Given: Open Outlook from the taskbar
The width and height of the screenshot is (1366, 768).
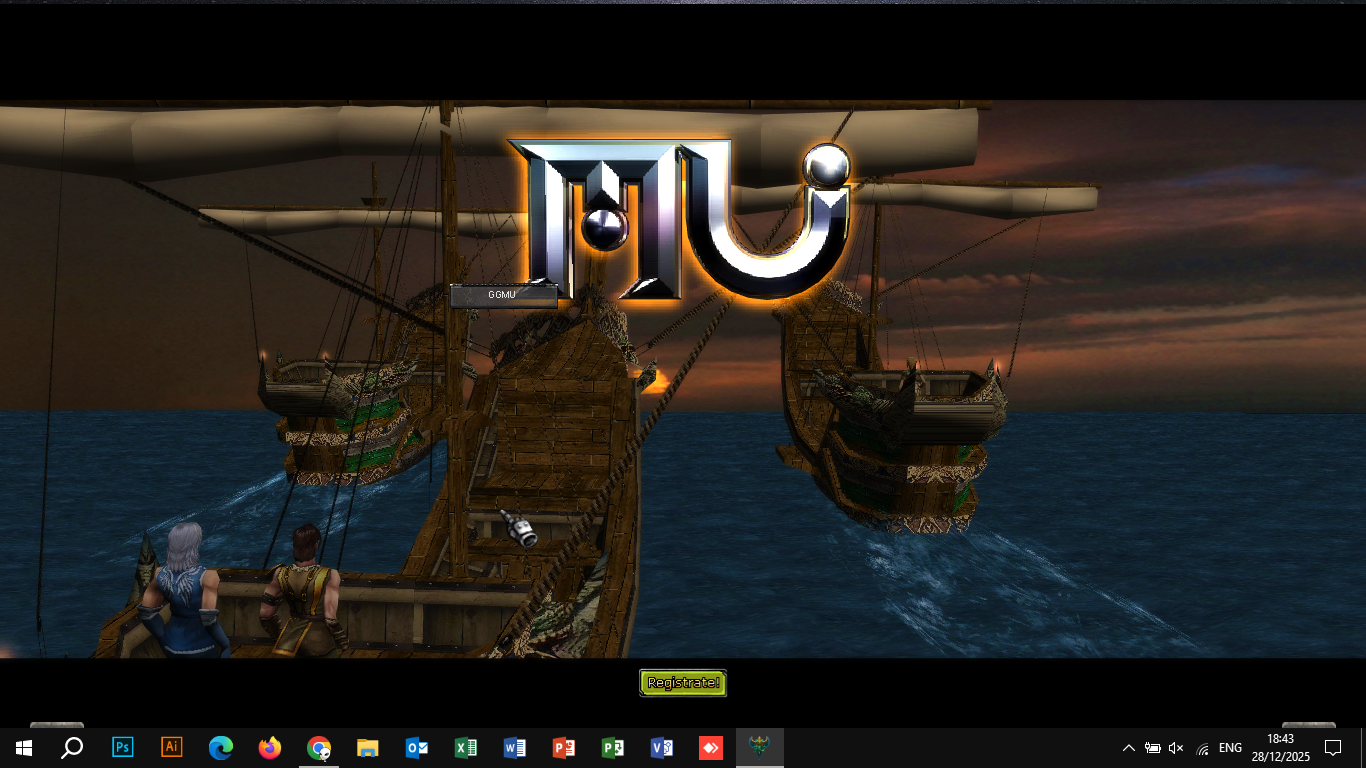Looking at the screenshot, I should tap(417, 748).
